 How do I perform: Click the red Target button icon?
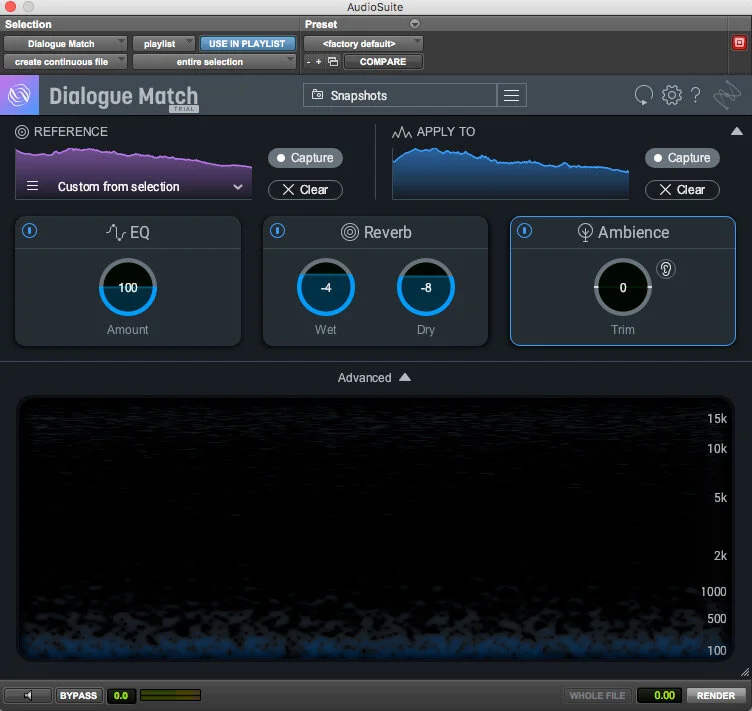[739, 43]
